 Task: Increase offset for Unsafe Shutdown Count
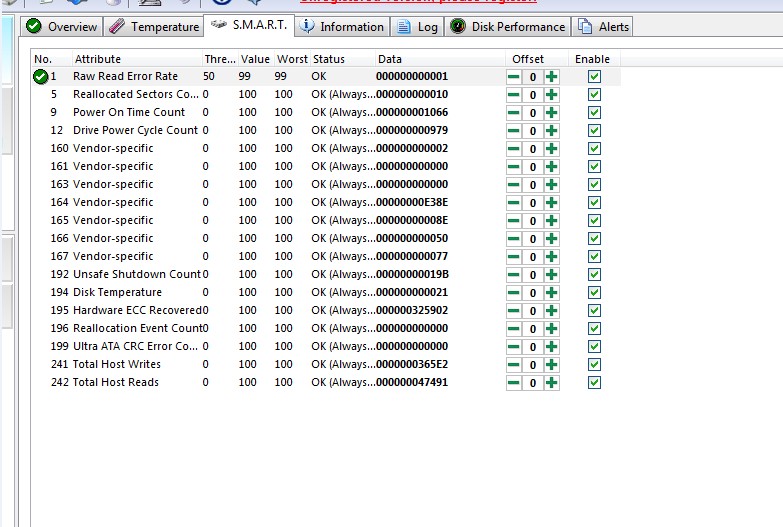551,275
